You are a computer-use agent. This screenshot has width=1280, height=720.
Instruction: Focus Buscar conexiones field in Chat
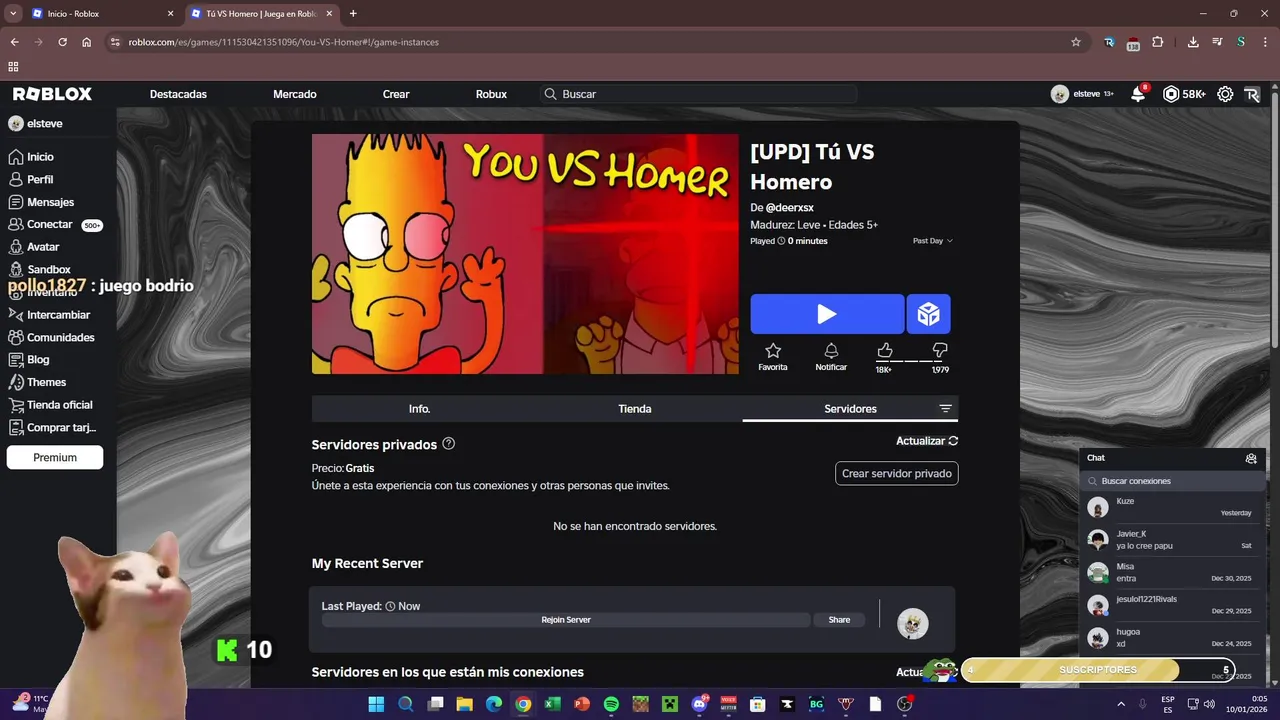pos(1173,481)
